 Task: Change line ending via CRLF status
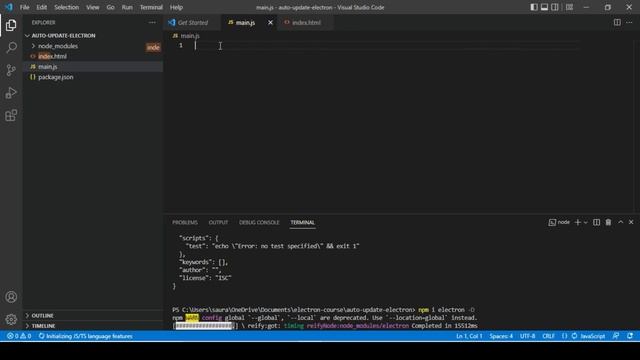[548, 336]
